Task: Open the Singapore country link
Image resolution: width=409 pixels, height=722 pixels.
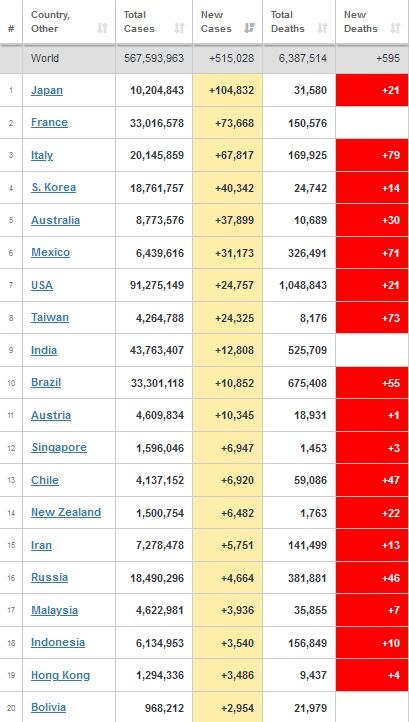Action: [59, 447]
